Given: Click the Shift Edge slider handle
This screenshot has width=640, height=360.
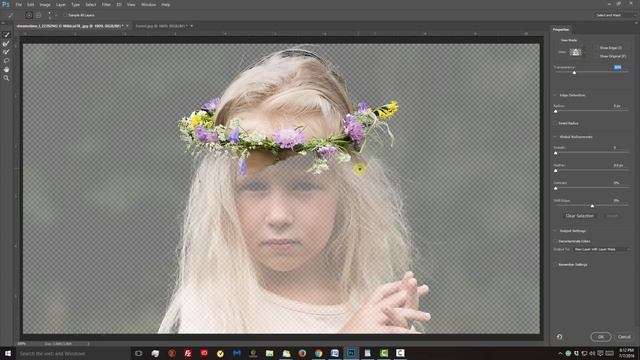Looking at the screenshot, I should (592, 206).
